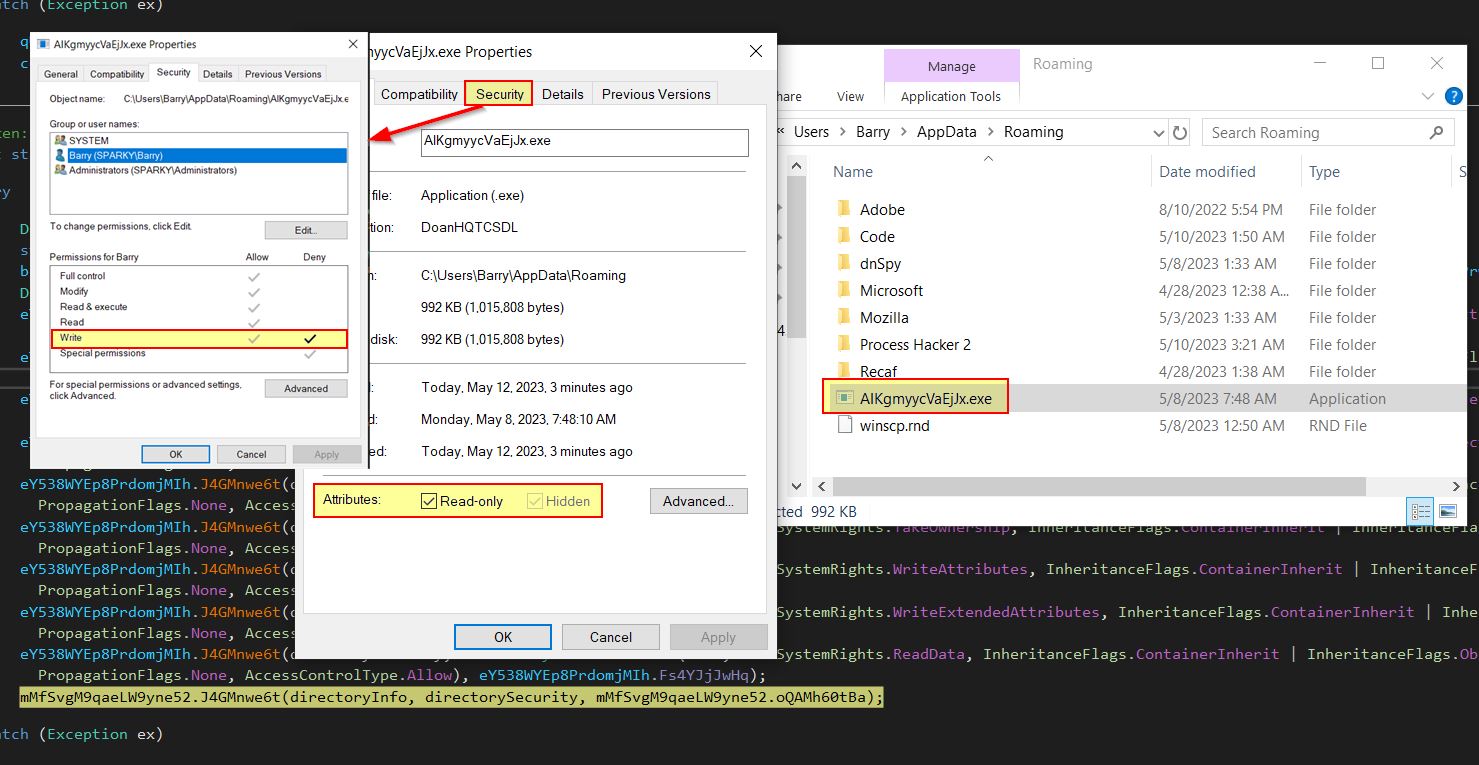Expand or collapse the Explorer ribbon chevron

pyautogui.click(x=1428, y=97)
